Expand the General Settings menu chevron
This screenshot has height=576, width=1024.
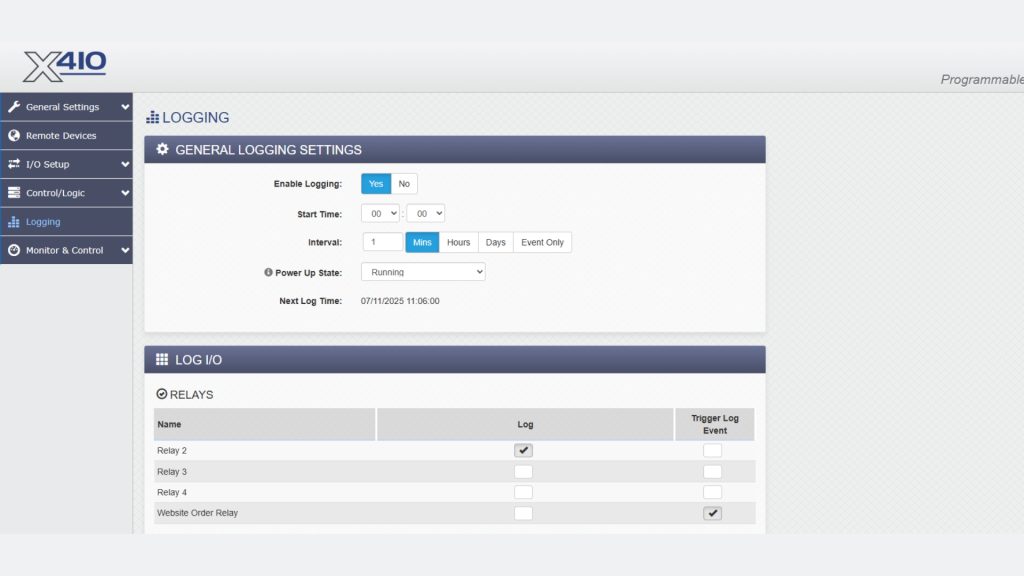coord(125,107)
